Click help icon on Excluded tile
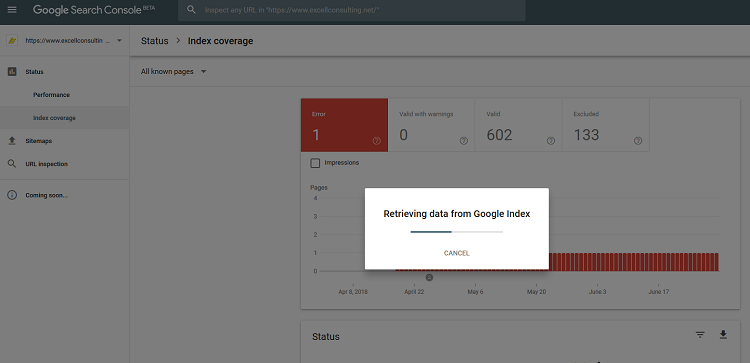This screenshot has width=750, height=363. (x=638, y=141)
